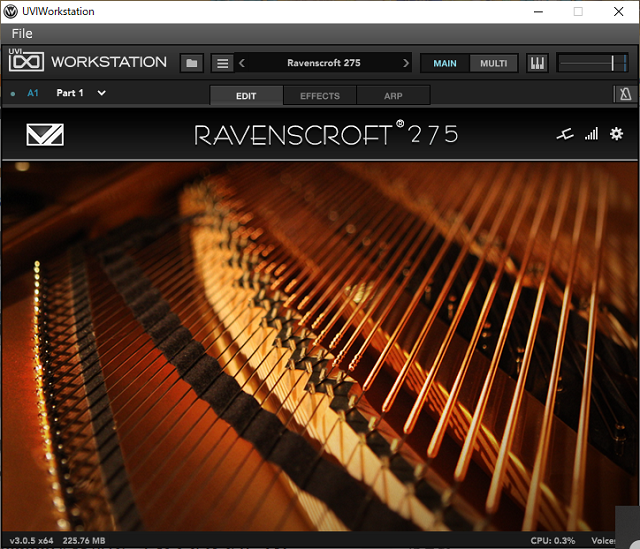Switch to MULTI view
The width and height of the screenshot is (640, 549).
(493, 63)
